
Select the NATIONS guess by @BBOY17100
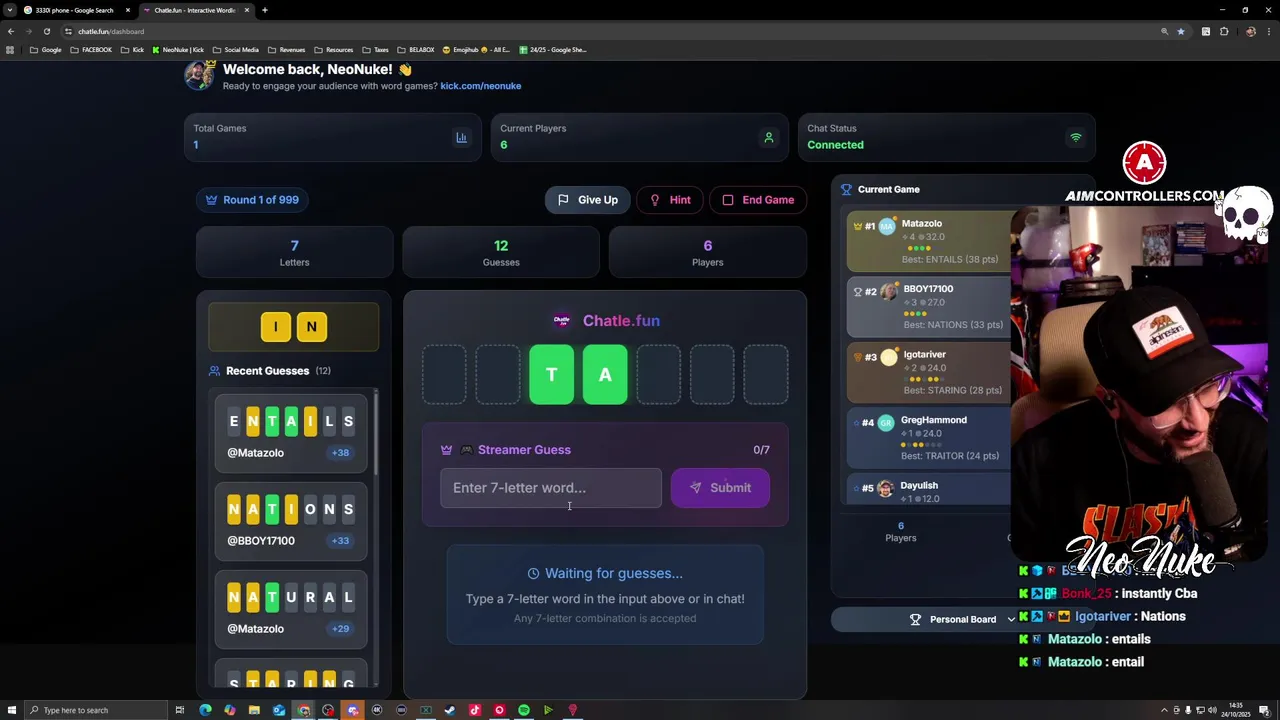tap(291, 521)
